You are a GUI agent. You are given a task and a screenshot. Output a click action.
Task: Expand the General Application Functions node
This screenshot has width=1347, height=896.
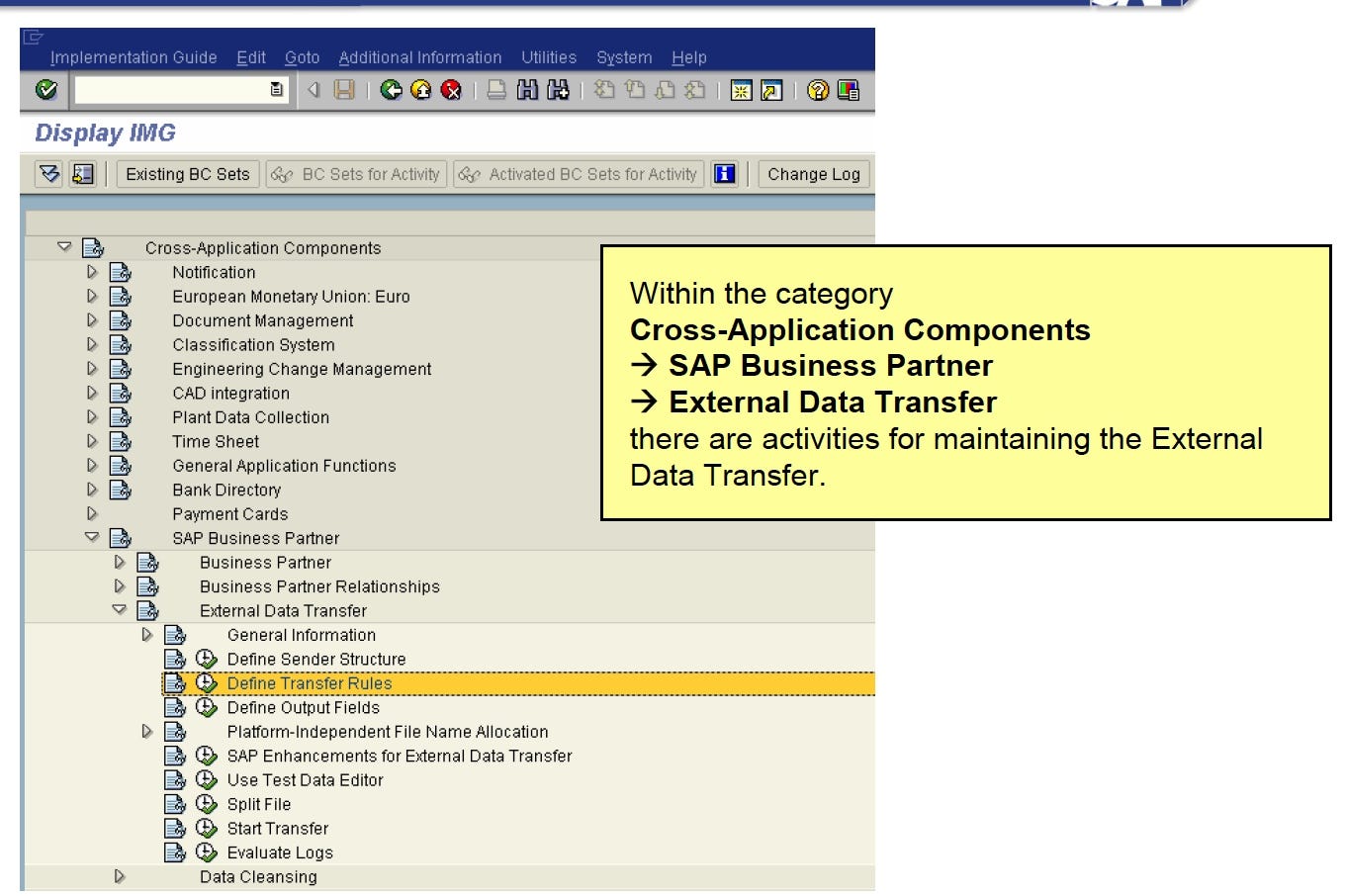[92, 466]
